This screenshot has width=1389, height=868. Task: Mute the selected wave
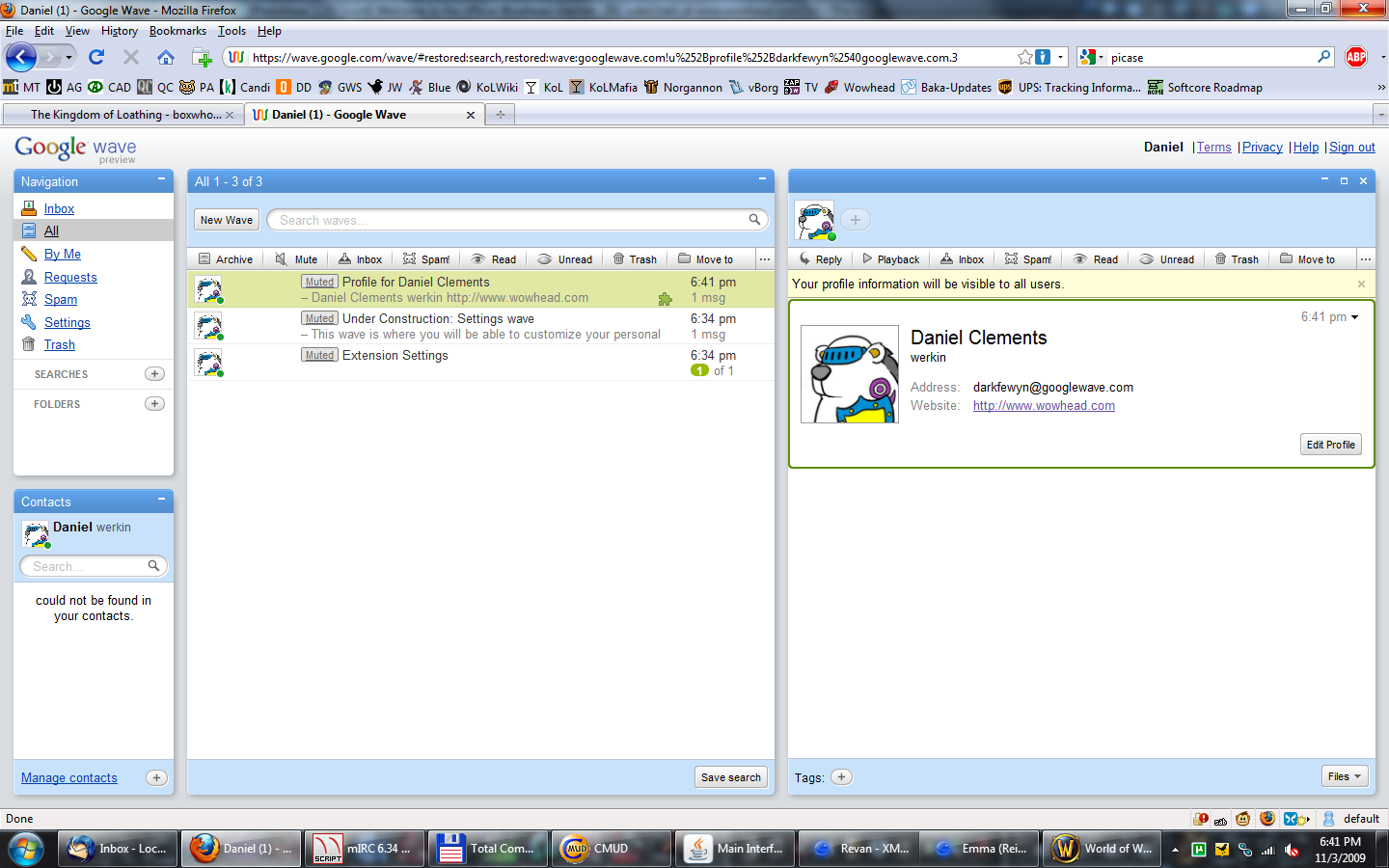pyautogui.click(x=296, y=259)
